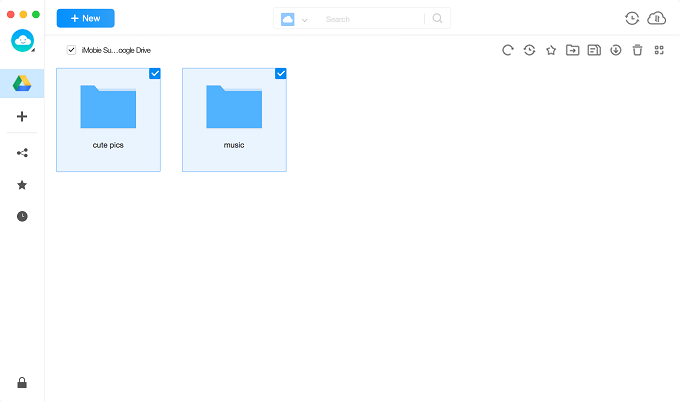Move selected items with folder-arrow icon
The image size is (680, 402).
pos(572,50)
